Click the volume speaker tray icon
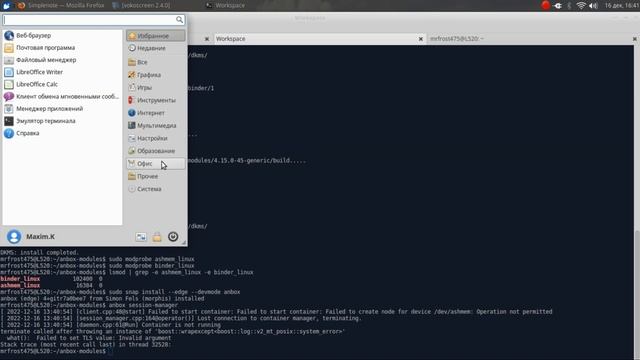This screenshot has width=640, height=360. (593, 6)
